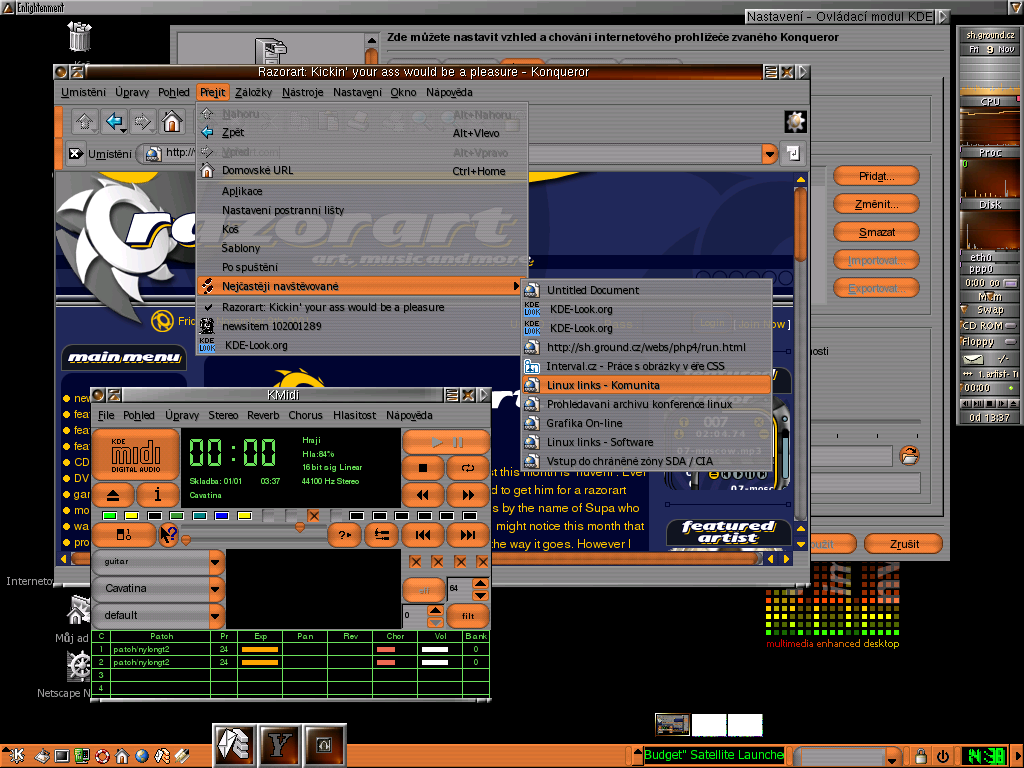Click the stop button in KMidi
Image resolution: width=1024 pixels, height=768 pixels.
[x=423, y=468]
